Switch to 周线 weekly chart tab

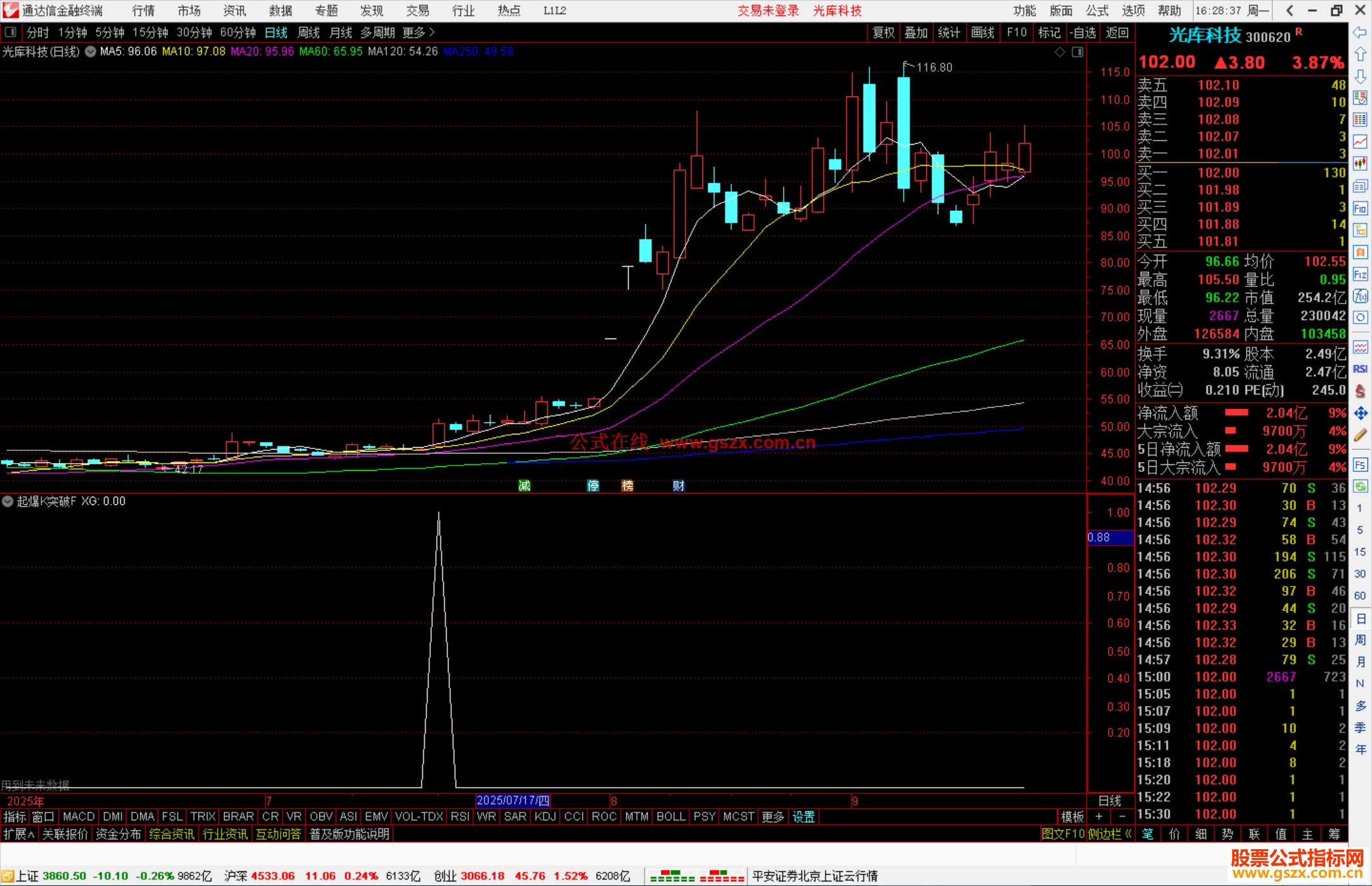pyautogui.click(x=308, y=32)
